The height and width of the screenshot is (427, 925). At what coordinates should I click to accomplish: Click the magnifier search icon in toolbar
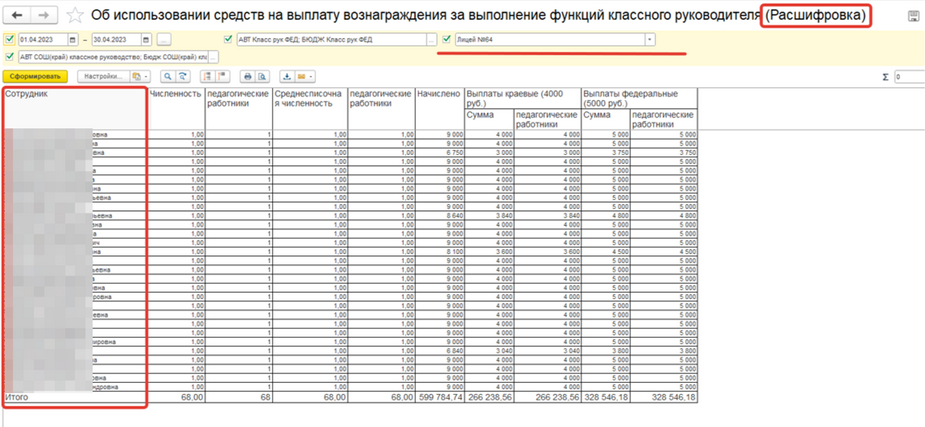(x=168, y=76)
